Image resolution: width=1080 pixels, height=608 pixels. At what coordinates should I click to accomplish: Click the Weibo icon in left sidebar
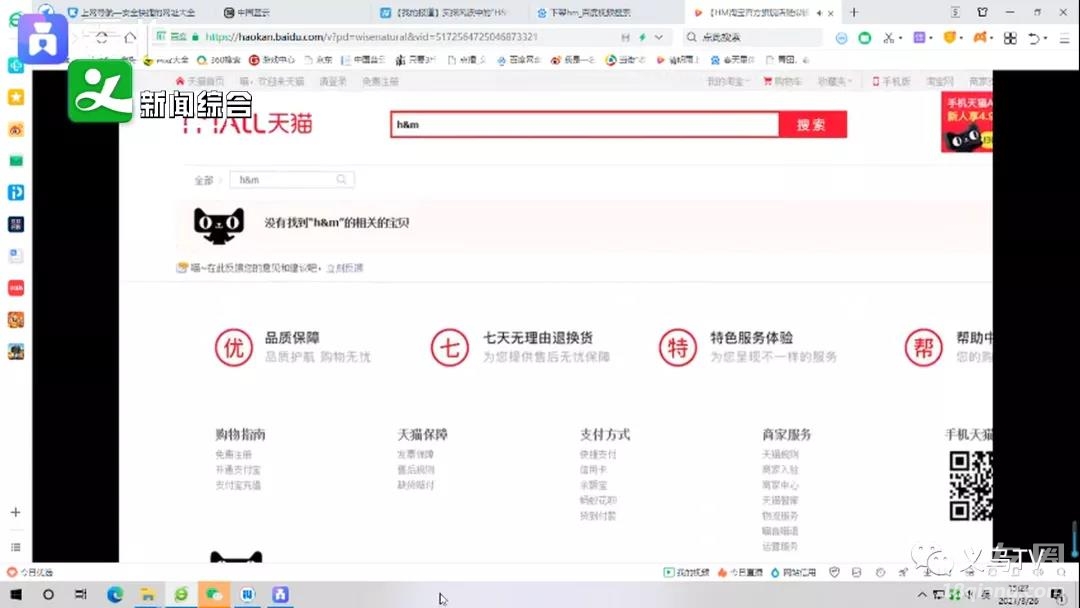coord(16,129)
